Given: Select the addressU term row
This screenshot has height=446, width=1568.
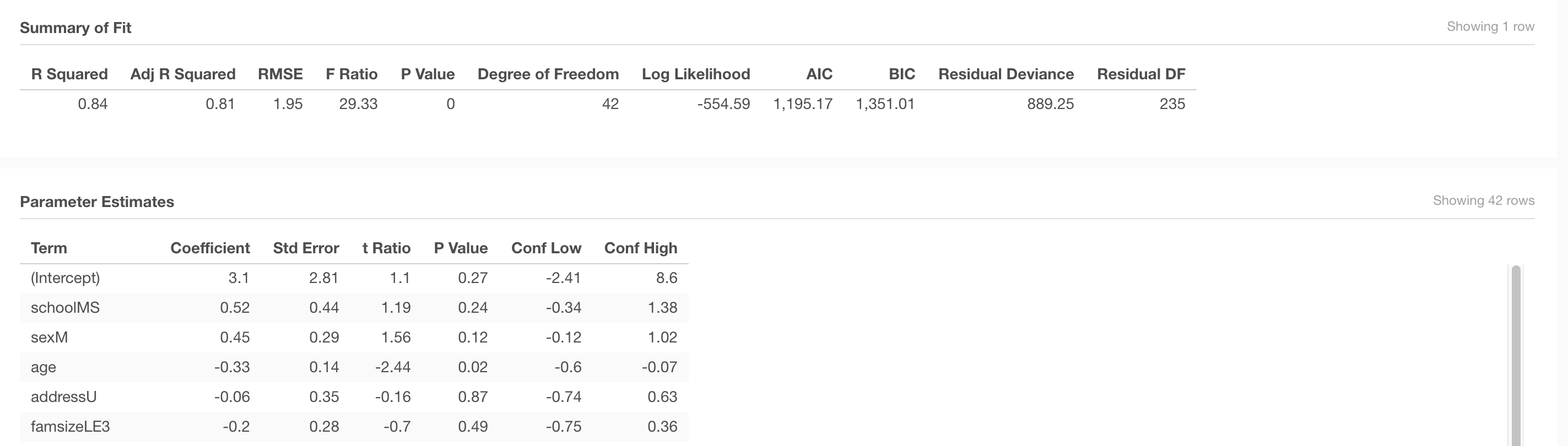Looking at the screenshot, I should [354, 398].
